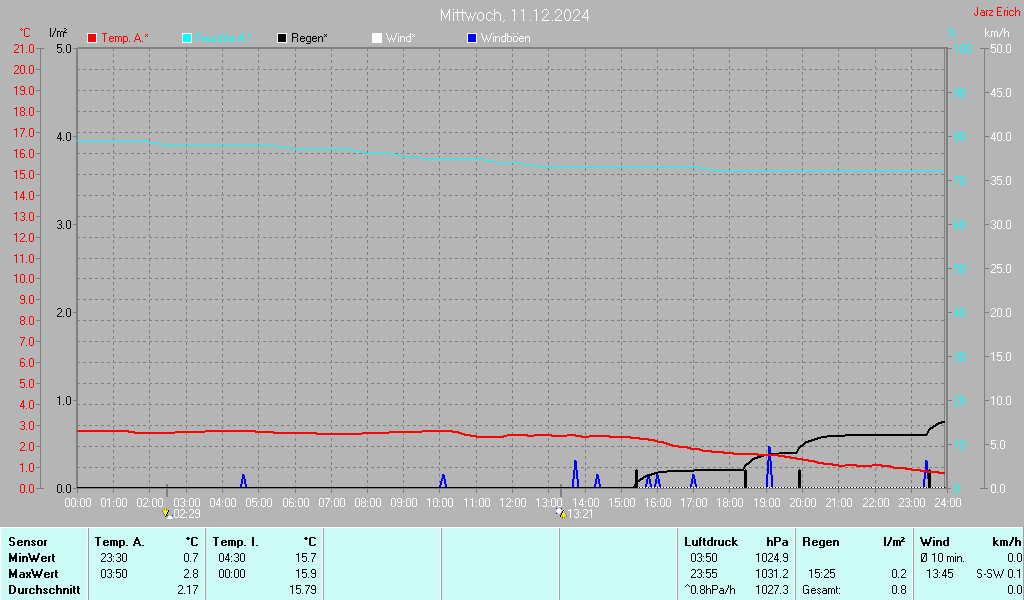This screenshot has height=600, width=1024.
Task: Click the Windböen legend label
Action: [505, 38]
